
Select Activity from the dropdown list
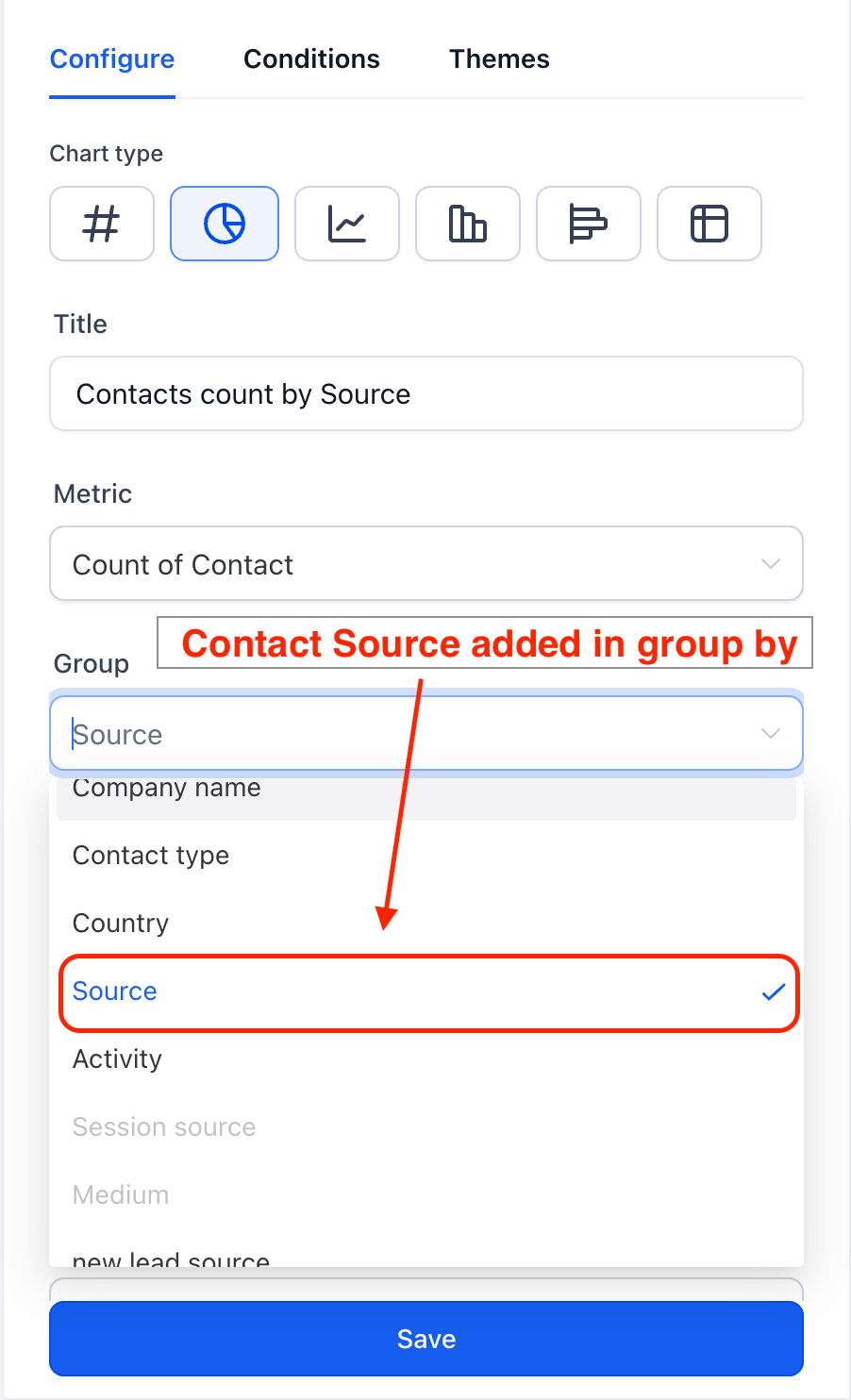coord(426,1058)
